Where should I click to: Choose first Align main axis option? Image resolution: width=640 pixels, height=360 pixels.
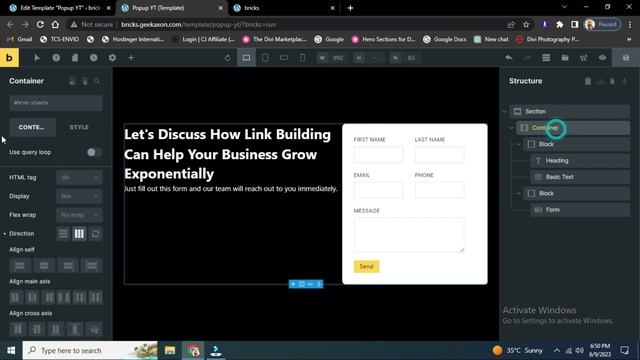point(16,298)
